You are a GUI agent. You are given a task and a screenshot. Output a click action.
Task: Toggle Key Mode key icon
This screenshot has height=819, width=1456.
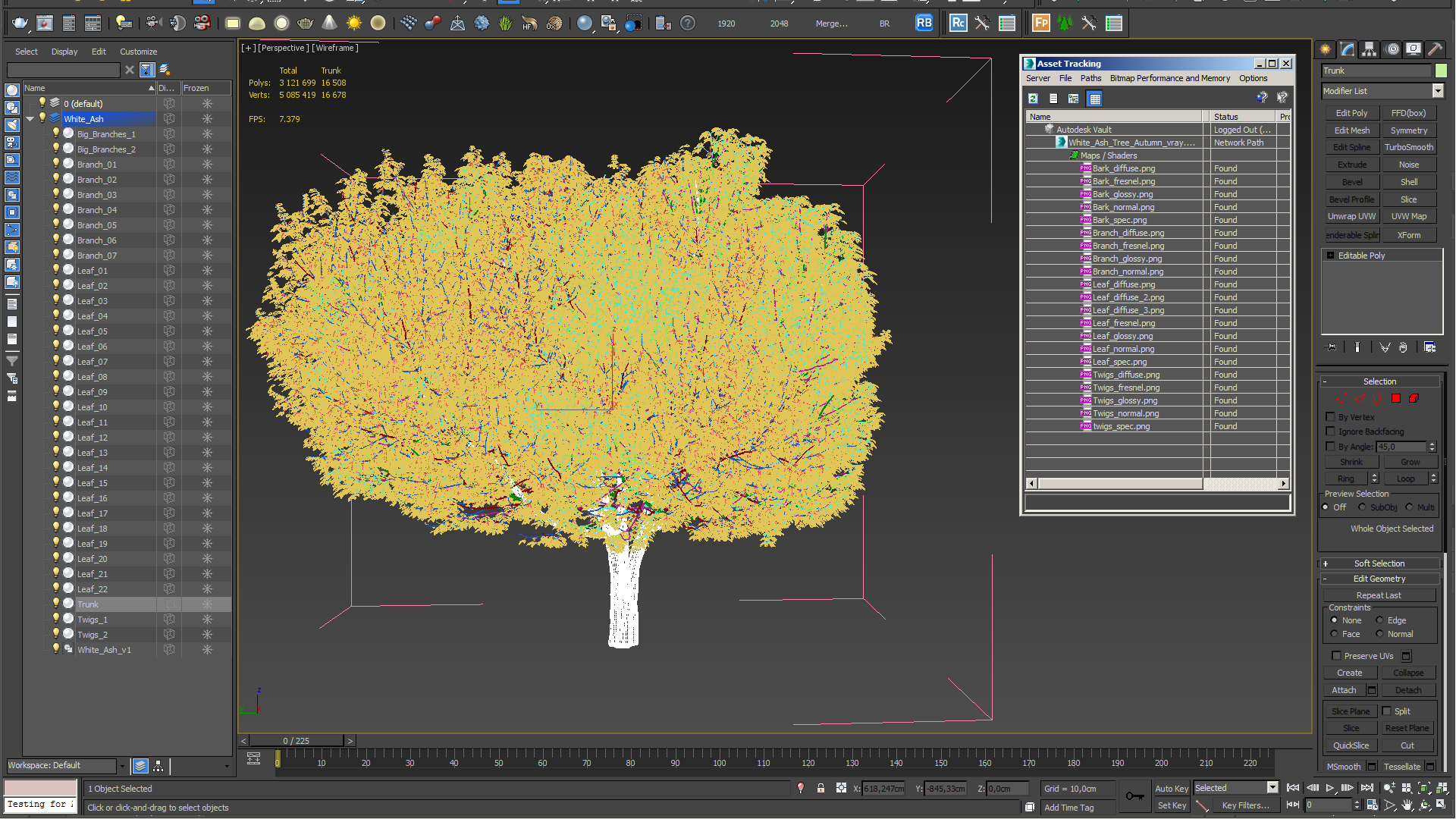[x=1134, y=796]
